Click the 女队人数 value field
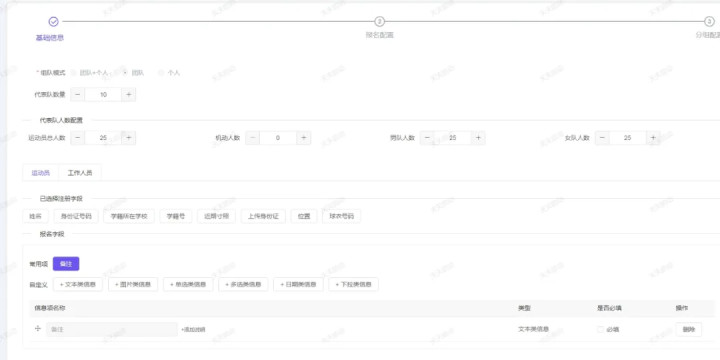This screenshot has width=720, height=360. tap(628, 138)
